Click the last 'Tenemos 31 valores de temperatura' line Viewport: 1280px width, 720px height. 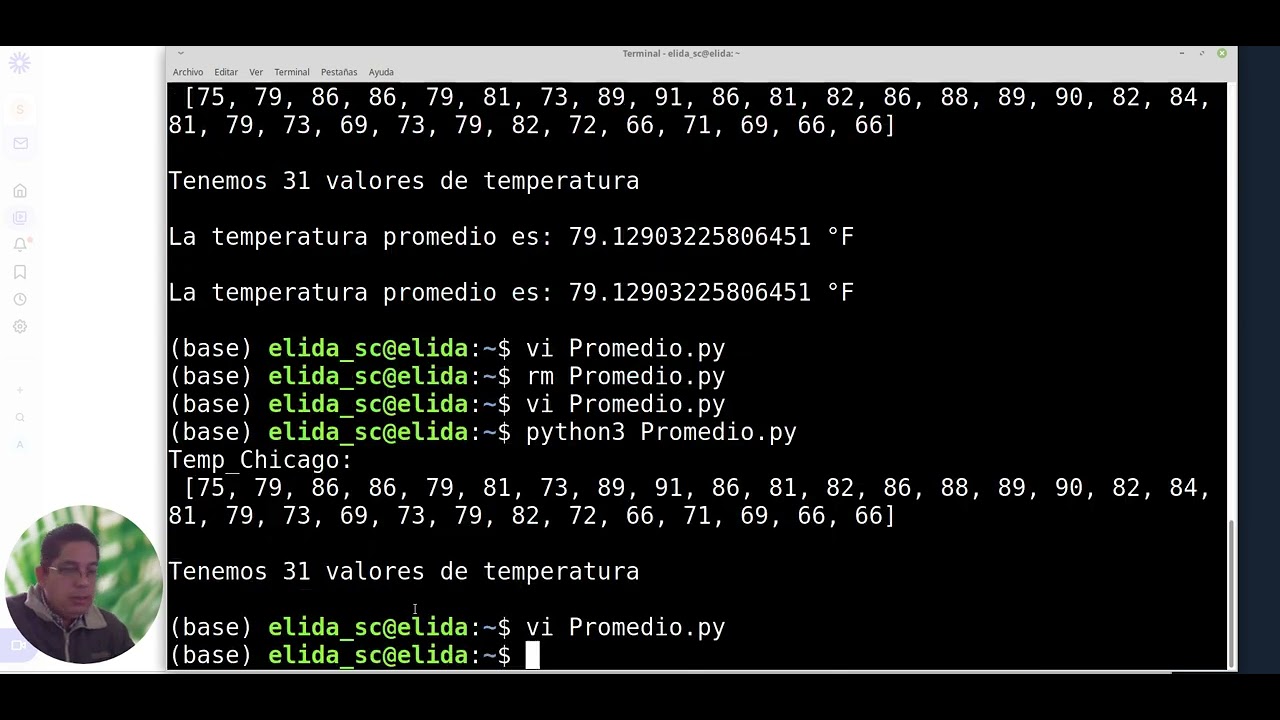click(404, 571)
